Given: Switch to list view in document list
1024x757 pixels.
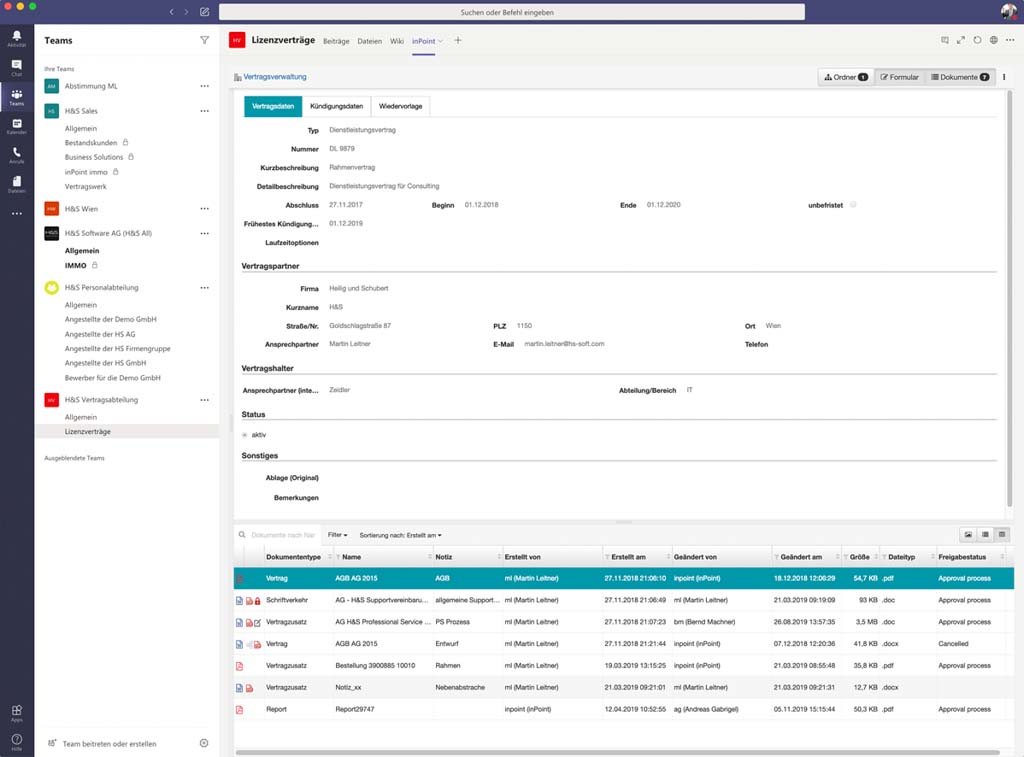Looking at the screenshot, I should coord(985,534).
